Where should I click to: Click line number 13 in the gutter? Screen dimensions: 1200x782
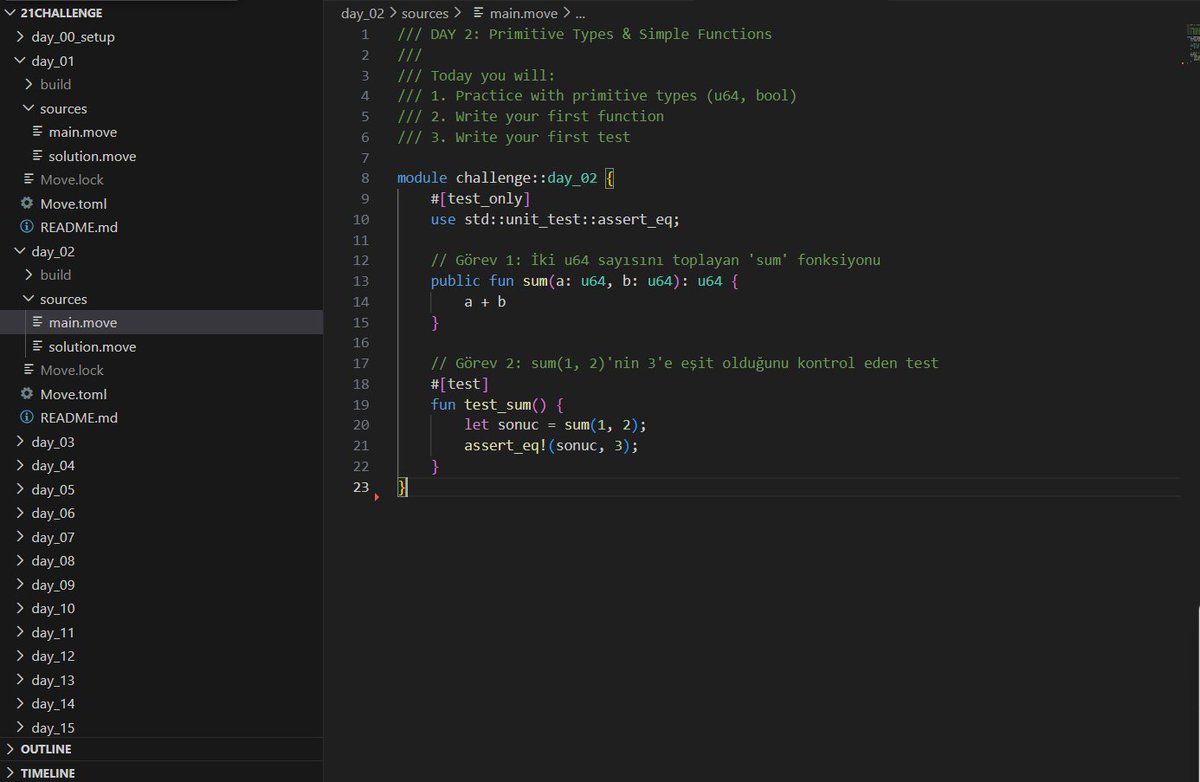tap(361, 282)
